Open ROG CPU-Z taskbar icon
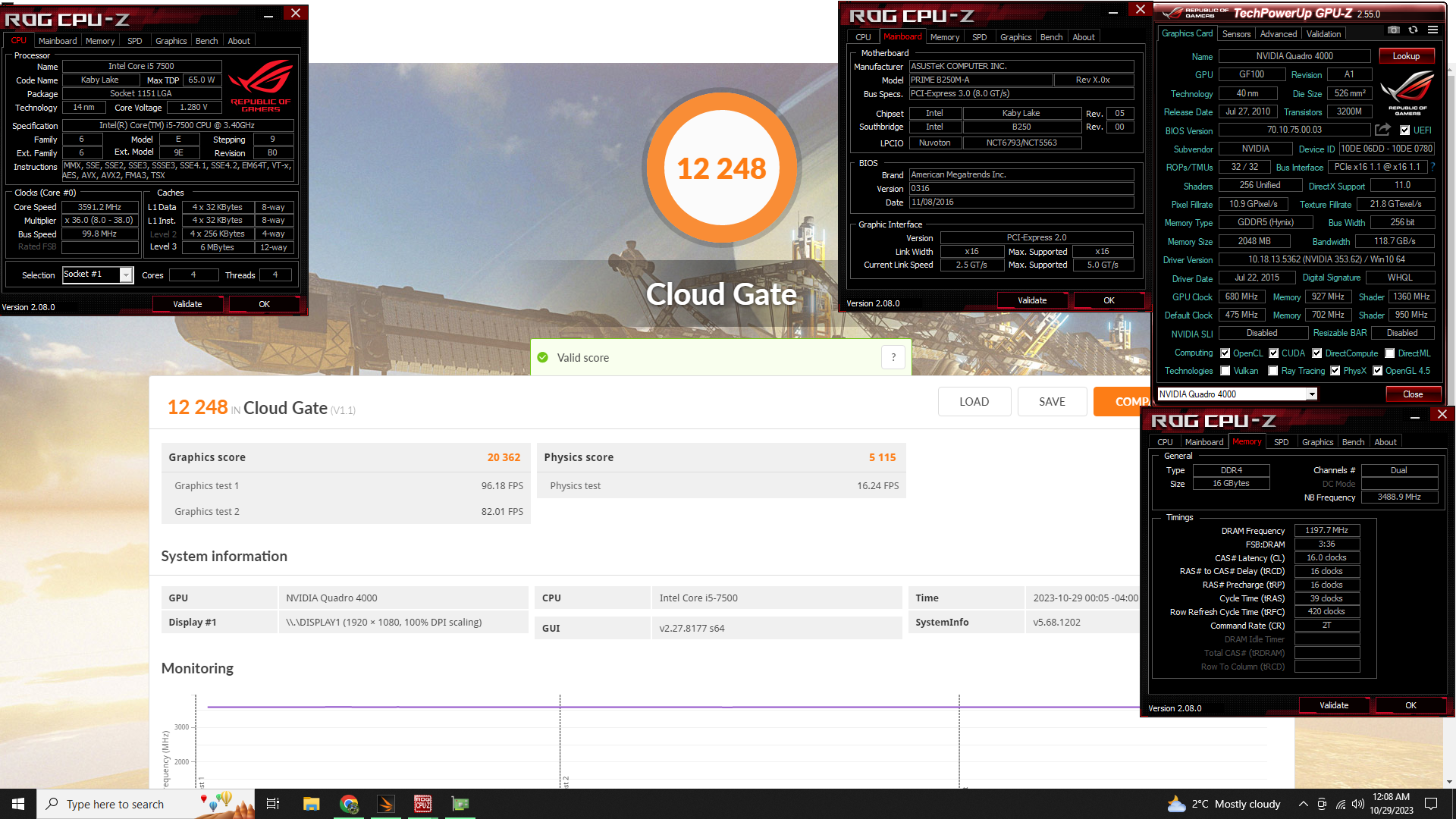 pos(422,804)
